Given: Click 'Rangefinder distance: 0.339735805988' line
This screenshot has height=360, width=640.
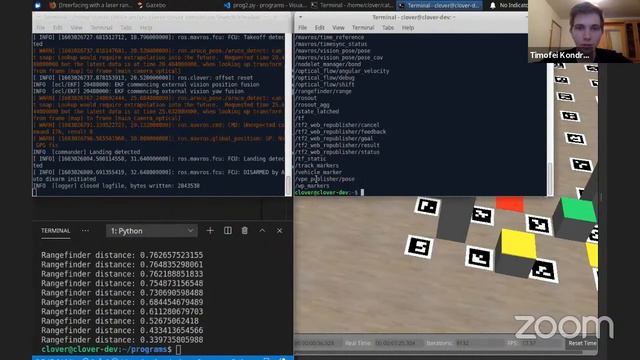Looking at the screenshot, I should point(122,340).
